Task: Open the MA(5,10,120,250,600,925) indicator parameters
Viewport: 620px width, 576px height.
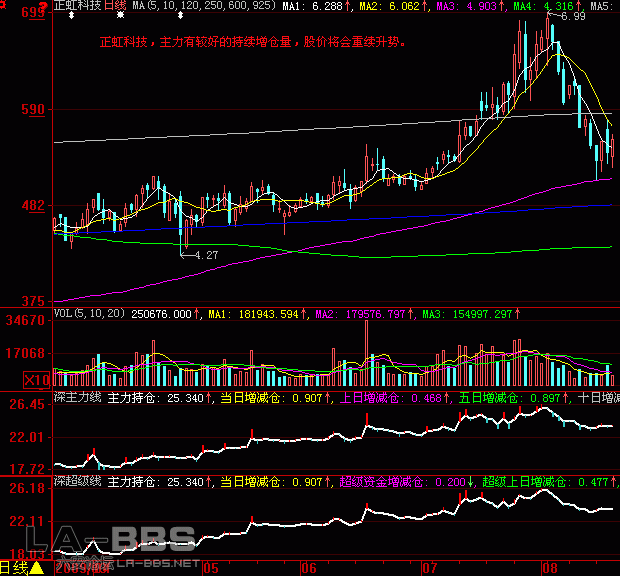Action: (x=204, y=6)
